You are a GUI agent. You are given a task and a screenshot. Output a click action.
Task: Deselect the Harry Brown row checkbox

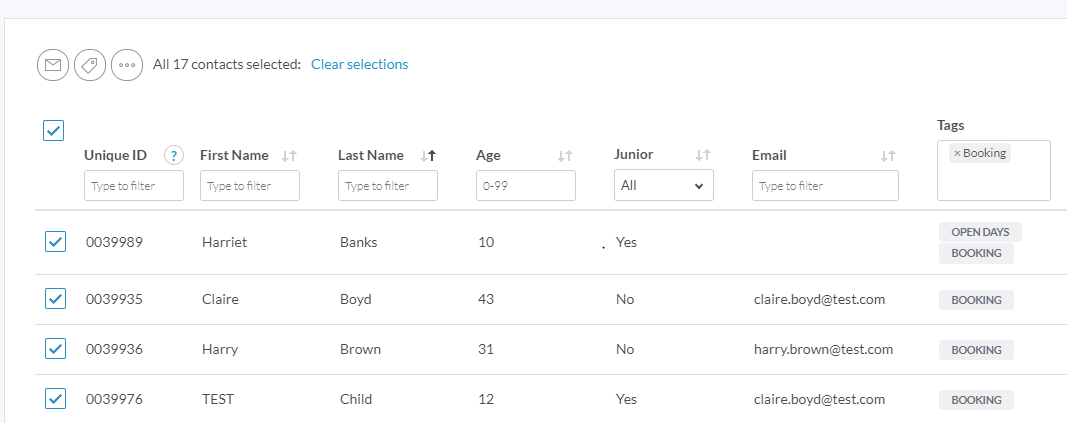56,349
